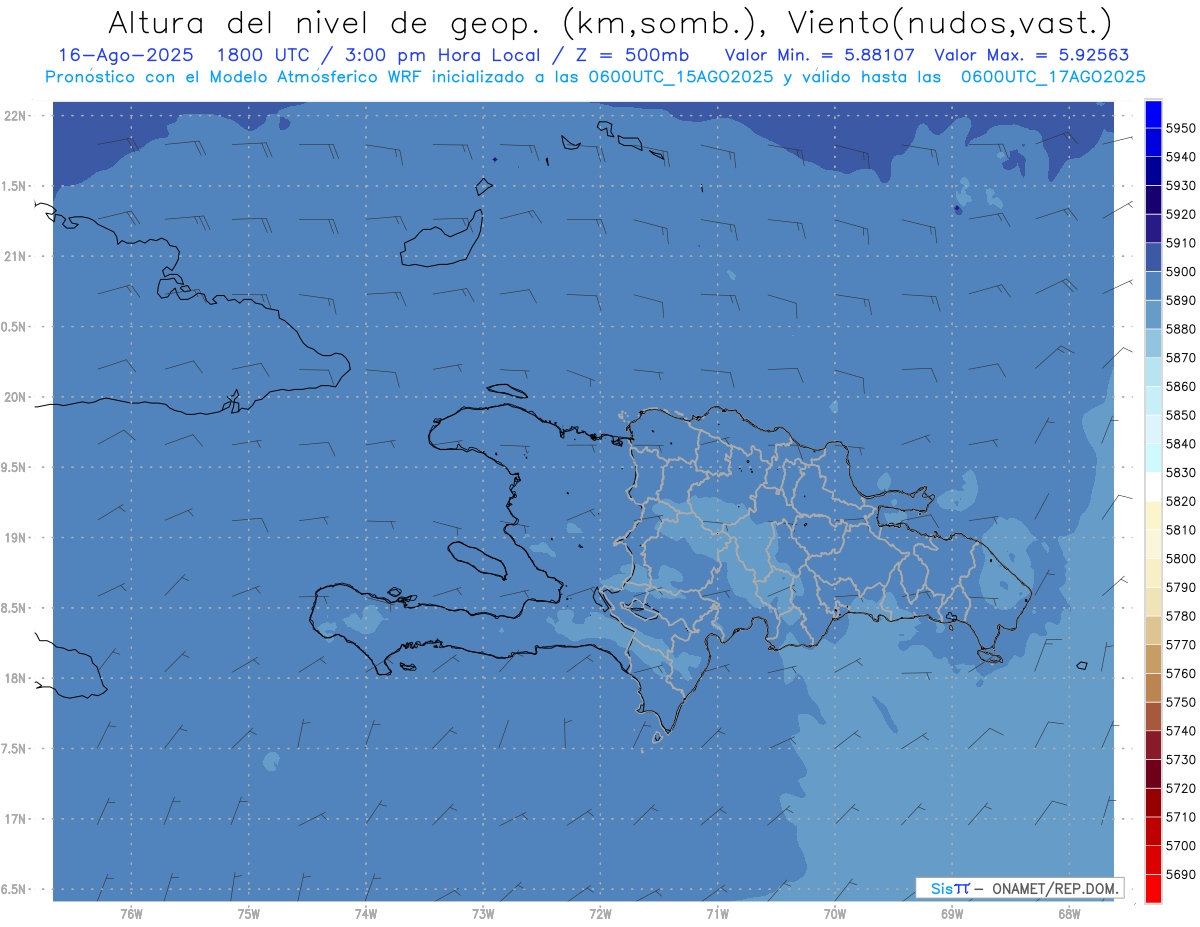Click the '74W' longitude label

click(x=366, y=914)
